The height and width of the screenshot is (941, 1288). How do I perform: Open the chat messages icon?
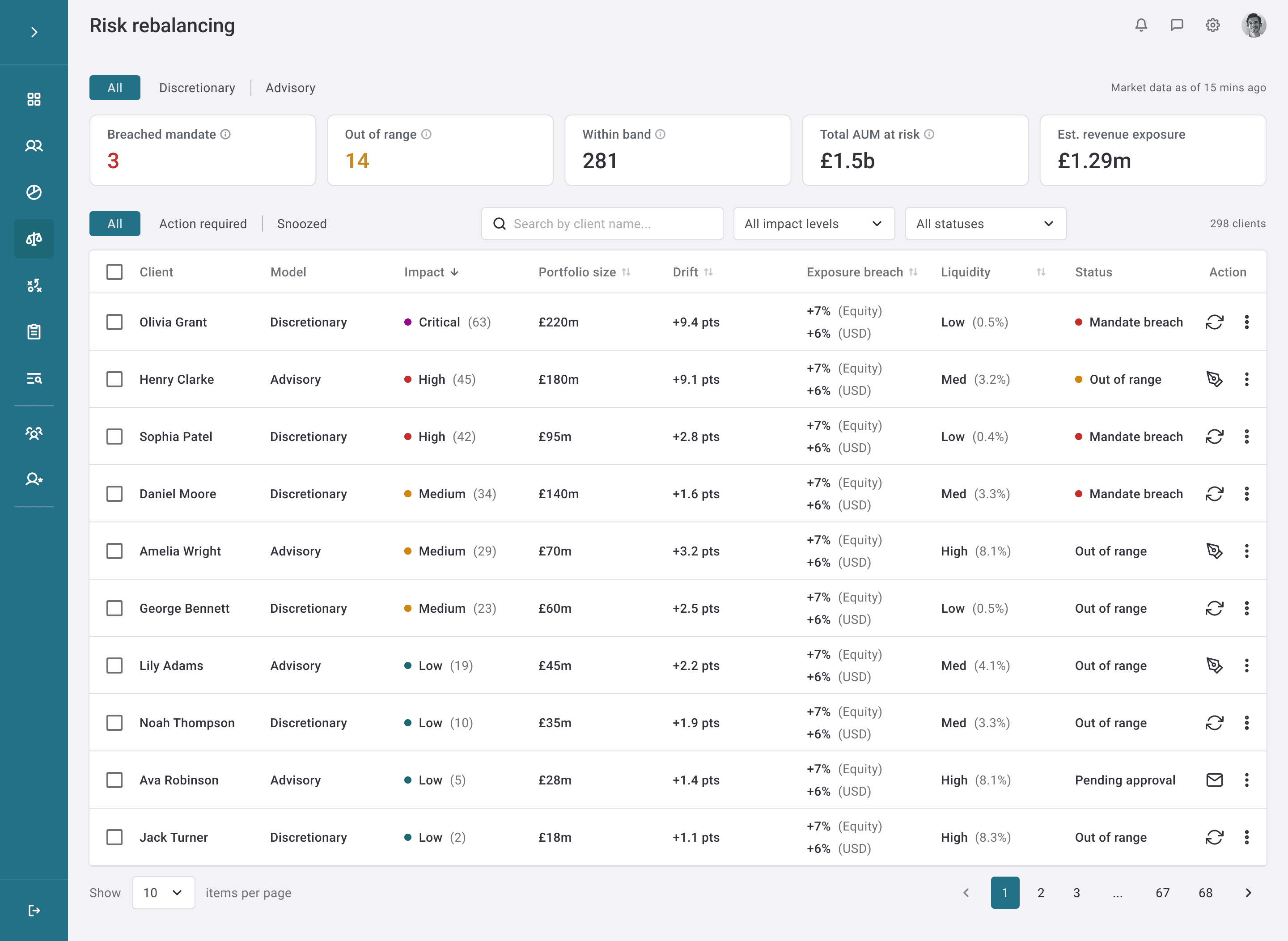1176,25
